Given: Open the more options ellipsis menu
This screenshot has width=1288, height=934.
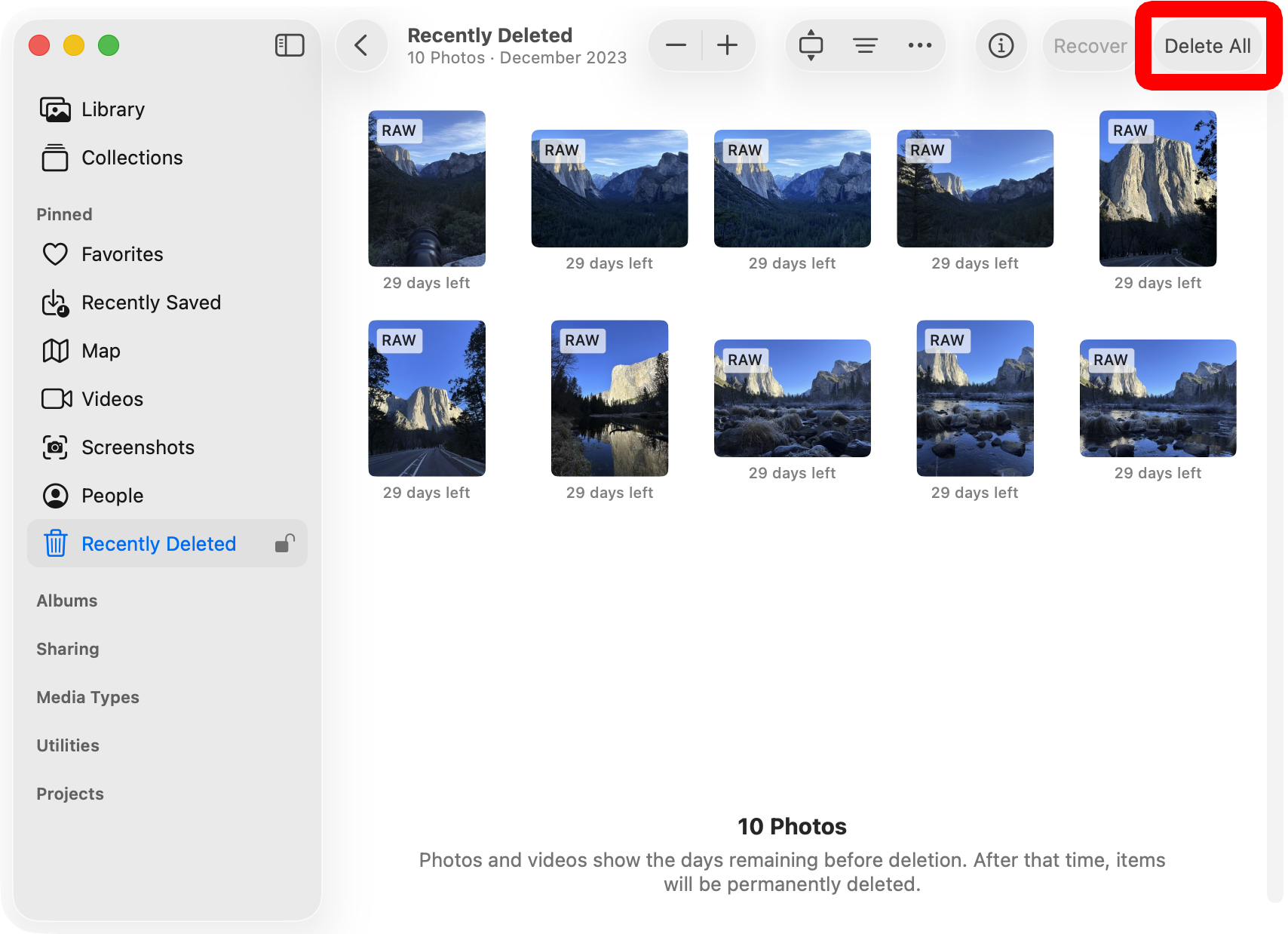Looking at the screenshot, I should tap(919, 45).
